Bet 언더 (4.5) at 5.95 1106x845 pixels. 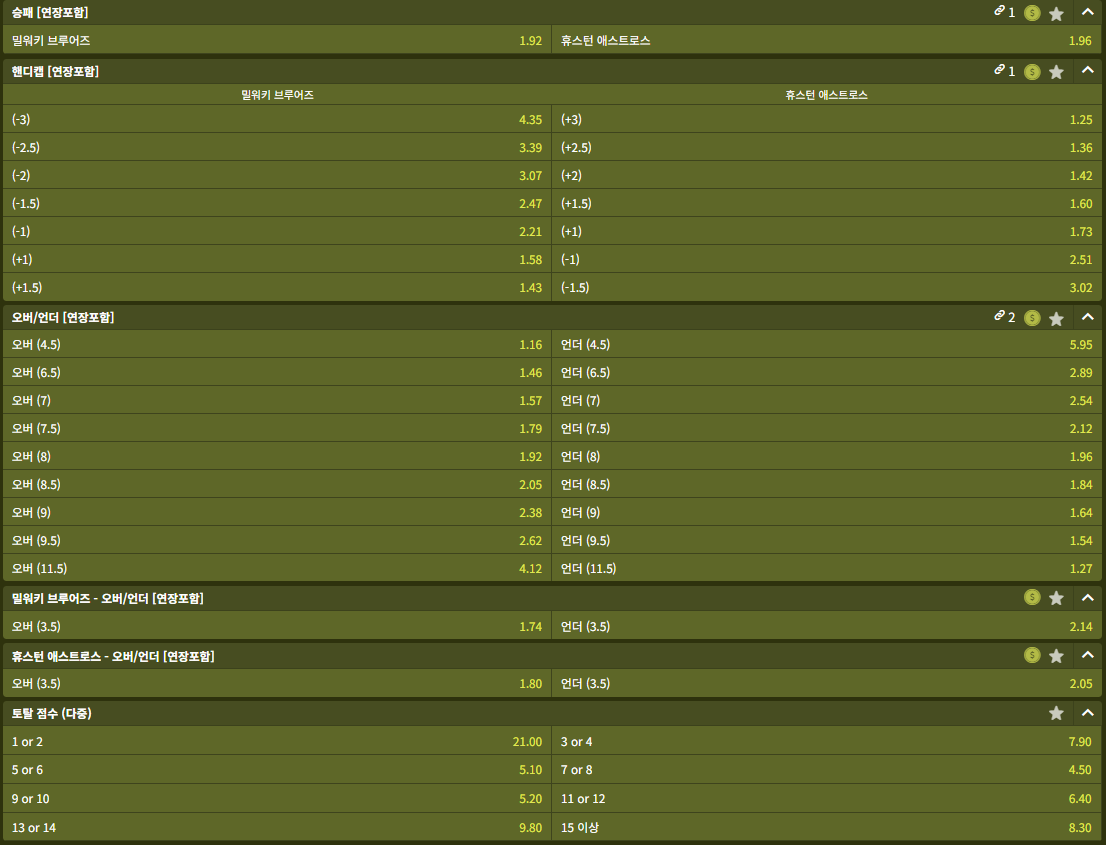pos(827,344)
